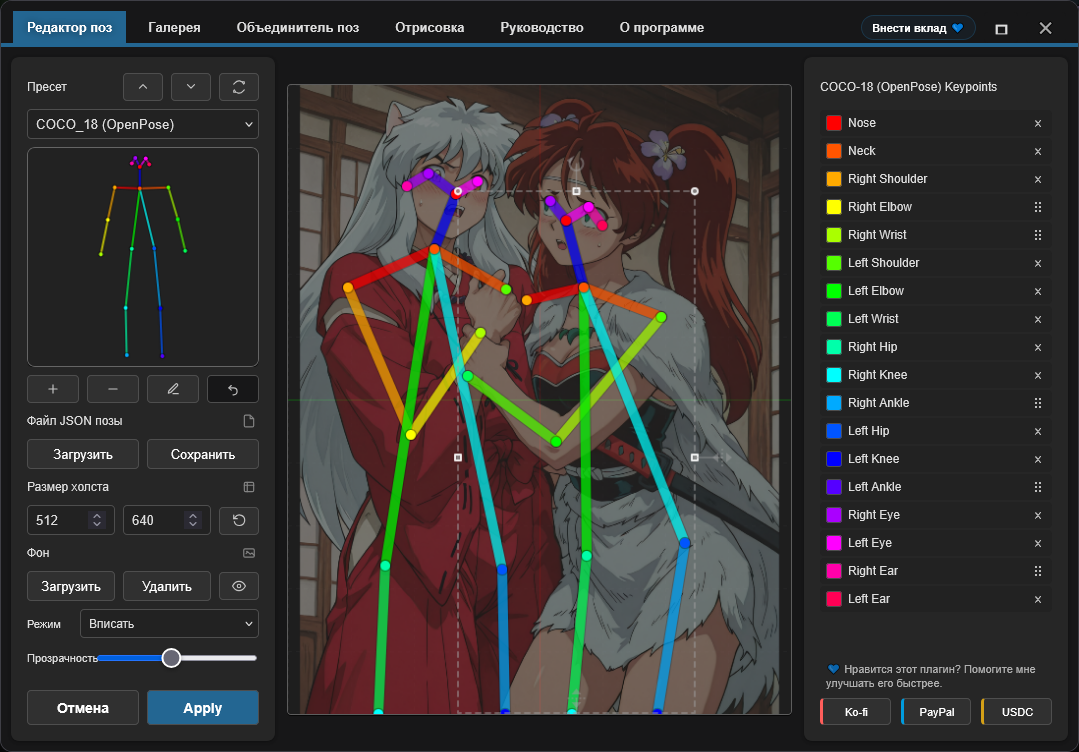The height and width of the screenshot is (752, 1079).
Task: Click the Left Ankle drag handle dots
Action: click(1038, 487)
